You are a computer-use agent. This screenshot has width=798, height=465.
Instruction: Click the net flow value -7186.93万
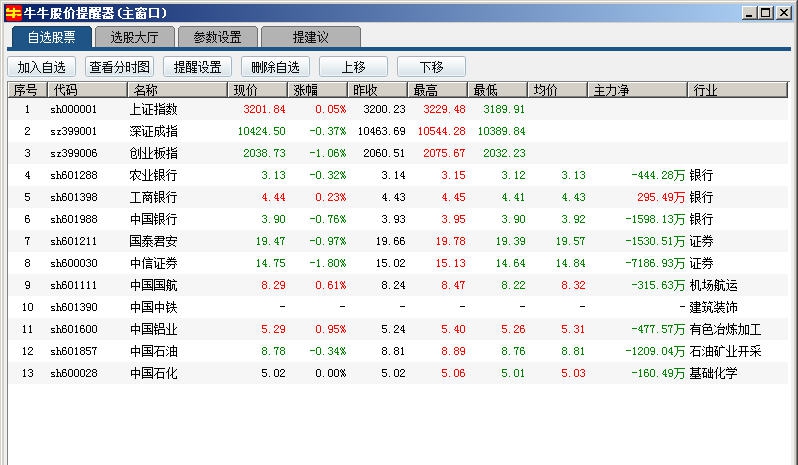click(x=655, y=263)
